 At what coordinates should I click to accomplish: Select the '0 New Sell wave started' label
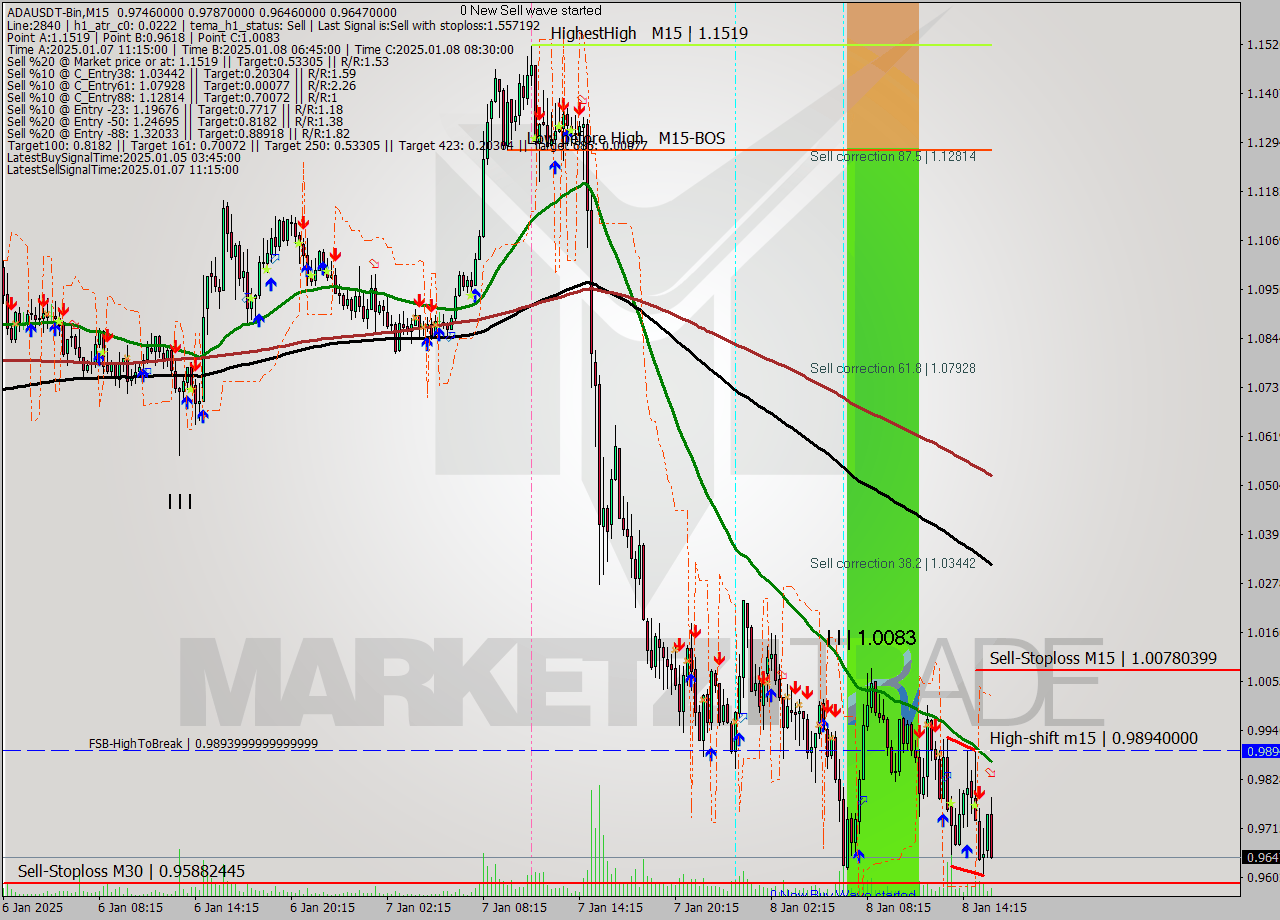tap(531, 11)
